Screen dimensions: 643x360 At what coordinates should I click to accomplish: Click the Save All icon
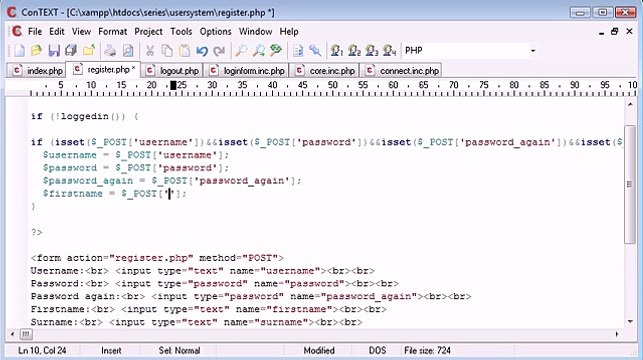(x=71, y=51)
